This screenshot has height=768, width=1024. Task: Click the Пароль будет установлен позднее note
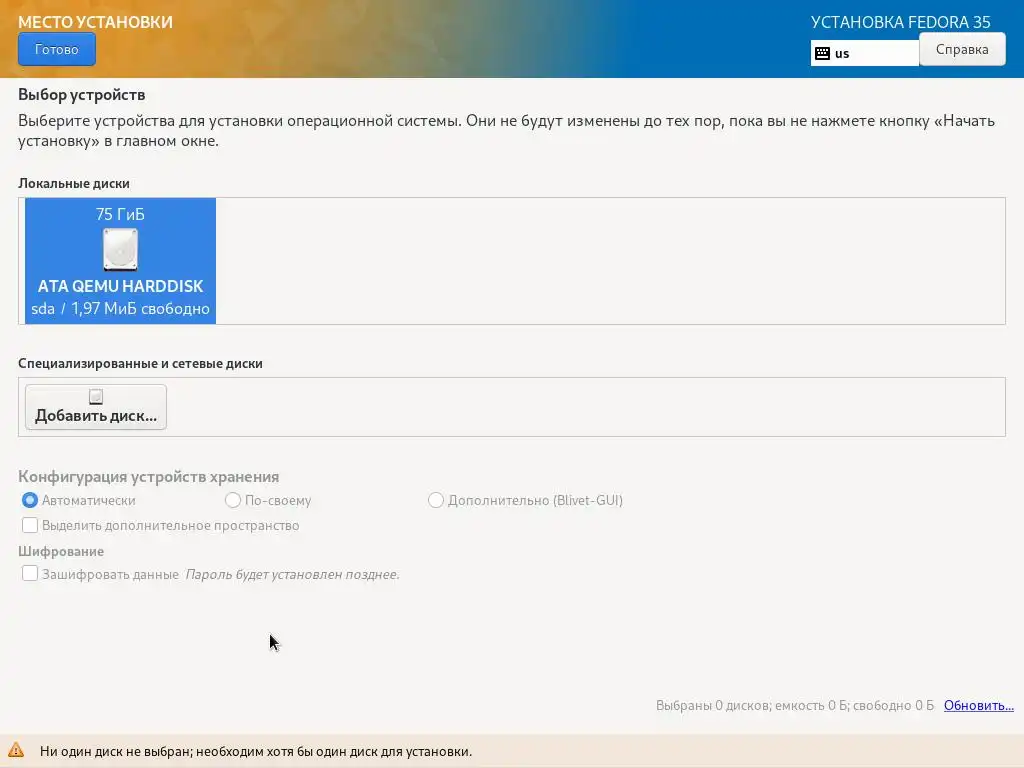(x=293, y=575)
